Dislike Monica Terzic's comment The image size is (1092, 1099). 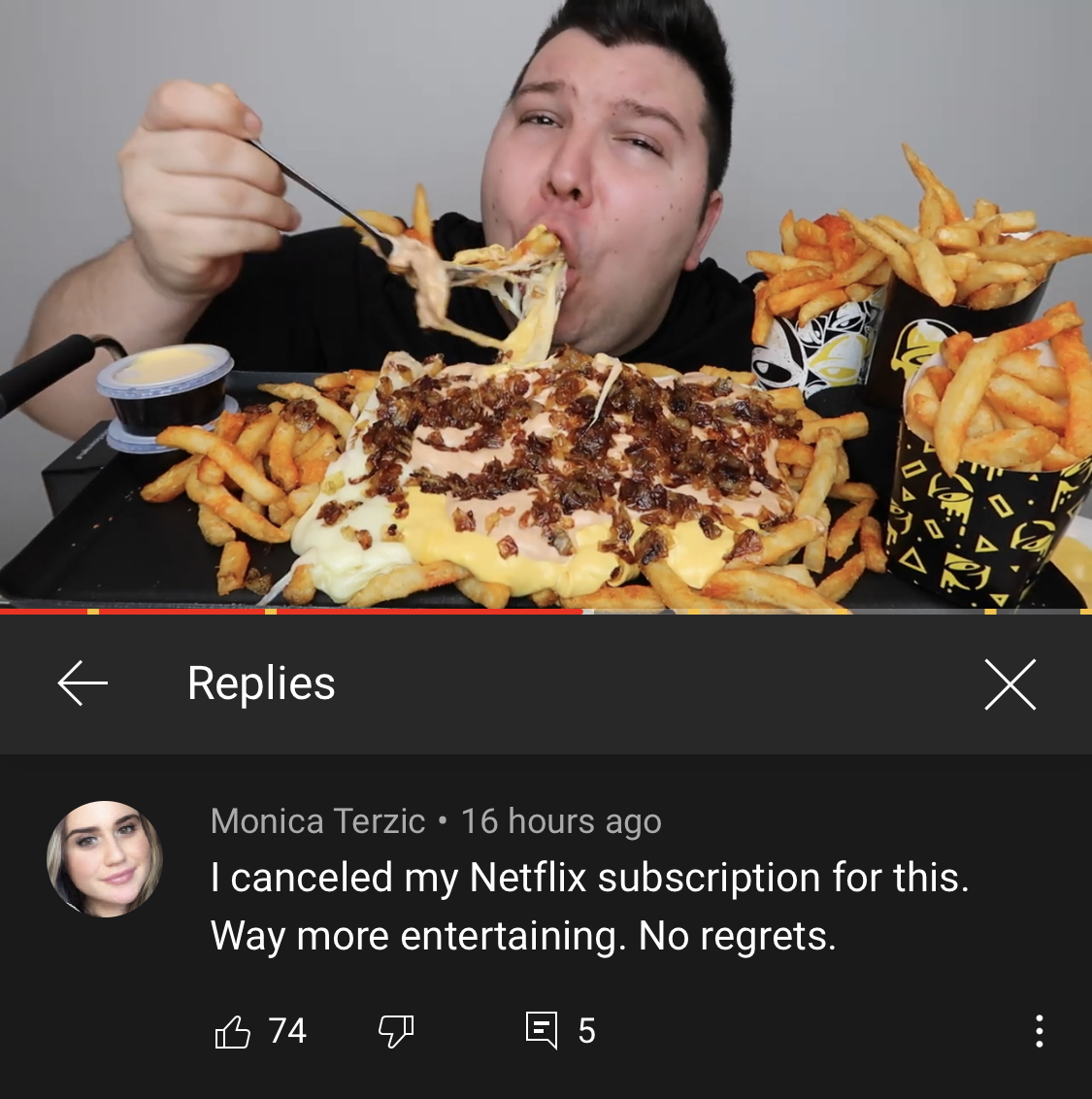(396, 1032)
